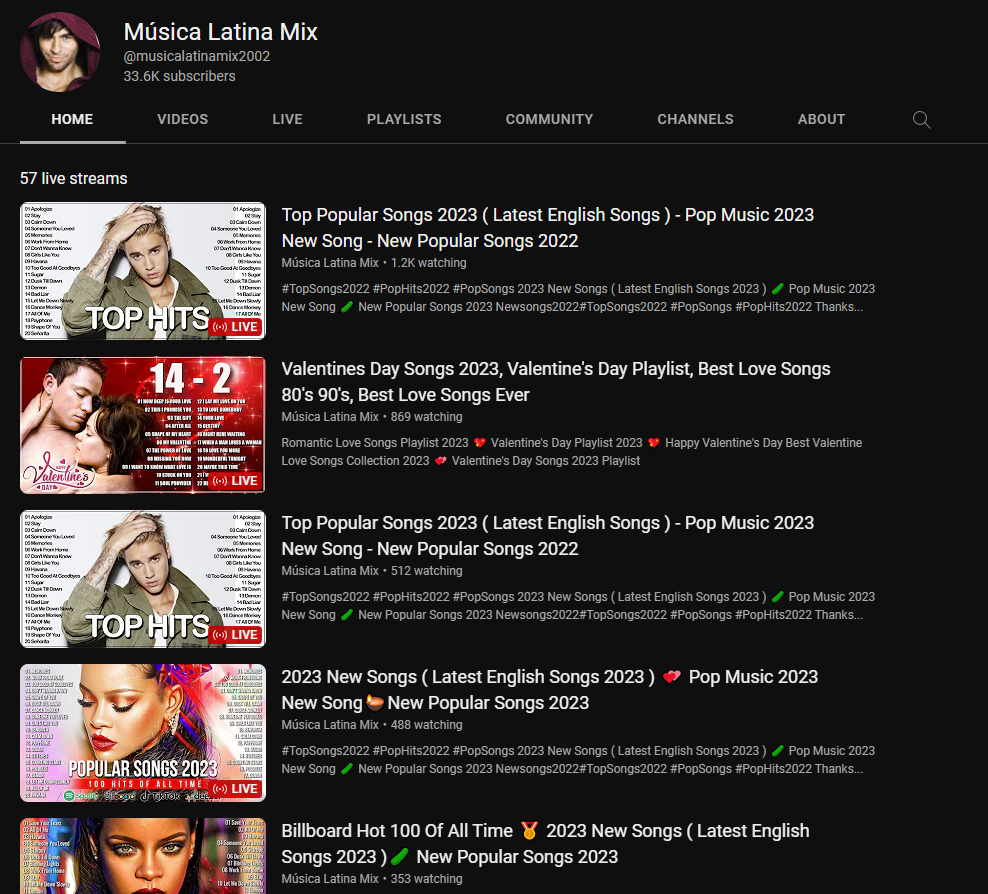Click the channel name beside 512 watching
988x894 pixels.
[330, 571]
